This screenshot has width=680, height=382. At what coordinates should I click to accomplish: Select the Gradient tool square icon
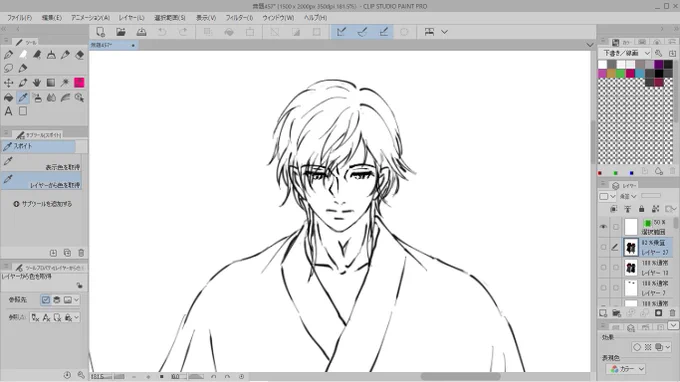51,83
